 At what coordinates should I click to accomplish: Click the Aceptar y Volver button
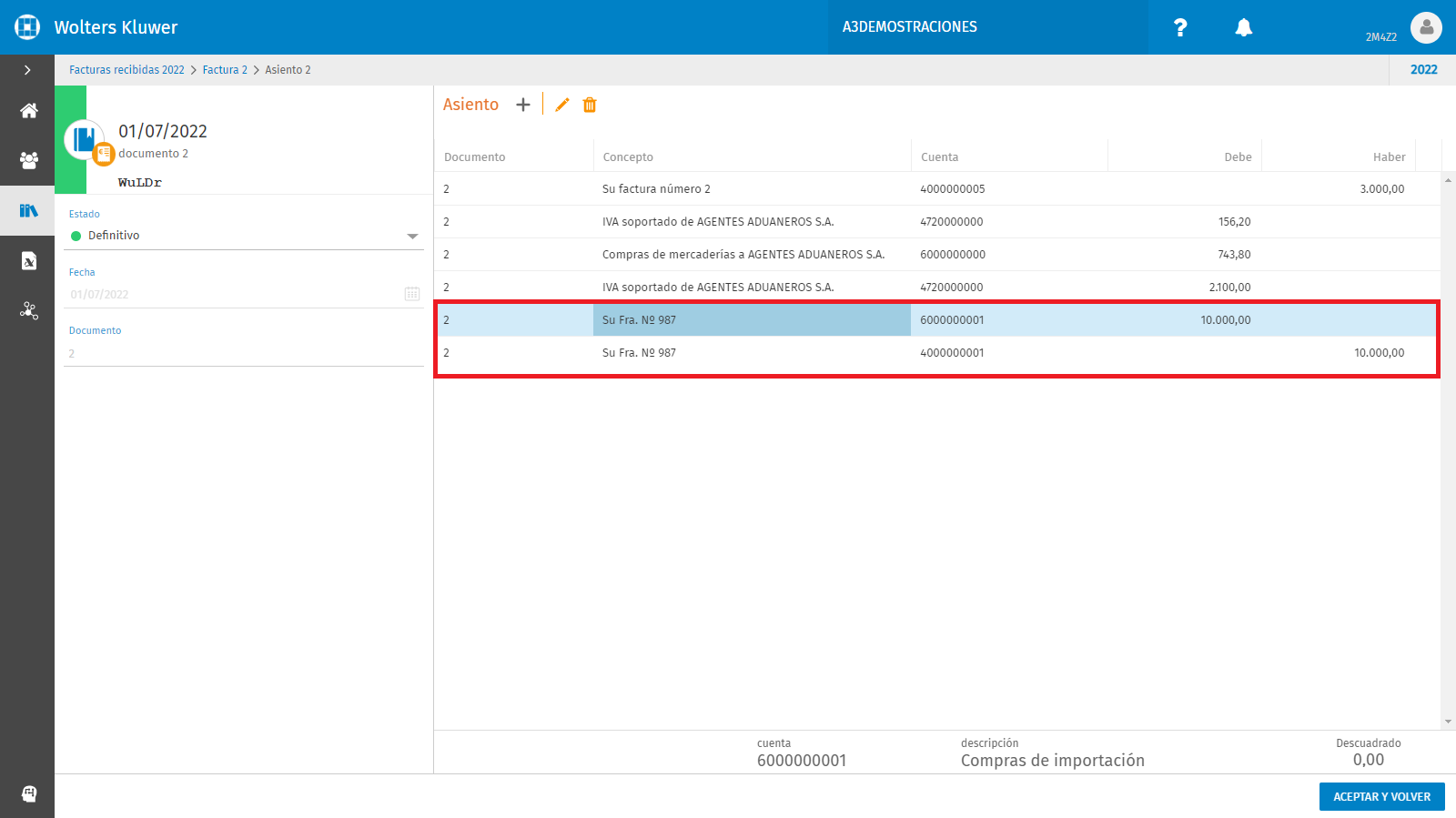tap(1382, 797)
